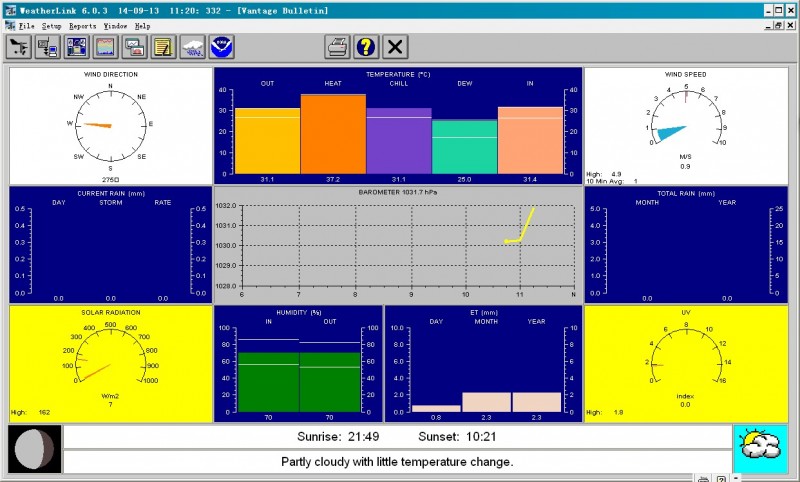The height and width of the screenshot is (482, 800).
Task: Open the bulletin dashboard view icon
Action: tap(77, 47)
